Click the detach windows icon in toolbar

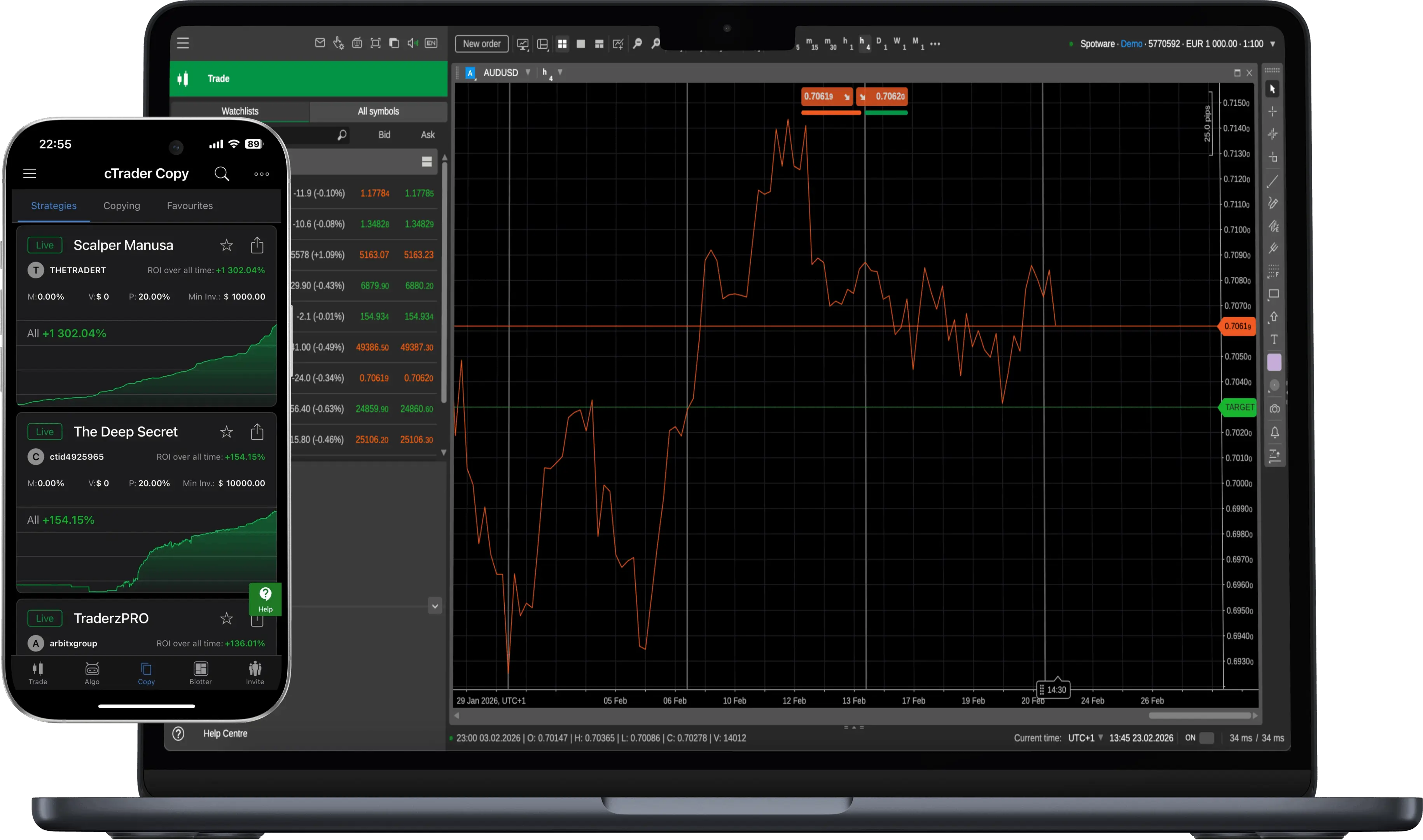click(394, 43)
